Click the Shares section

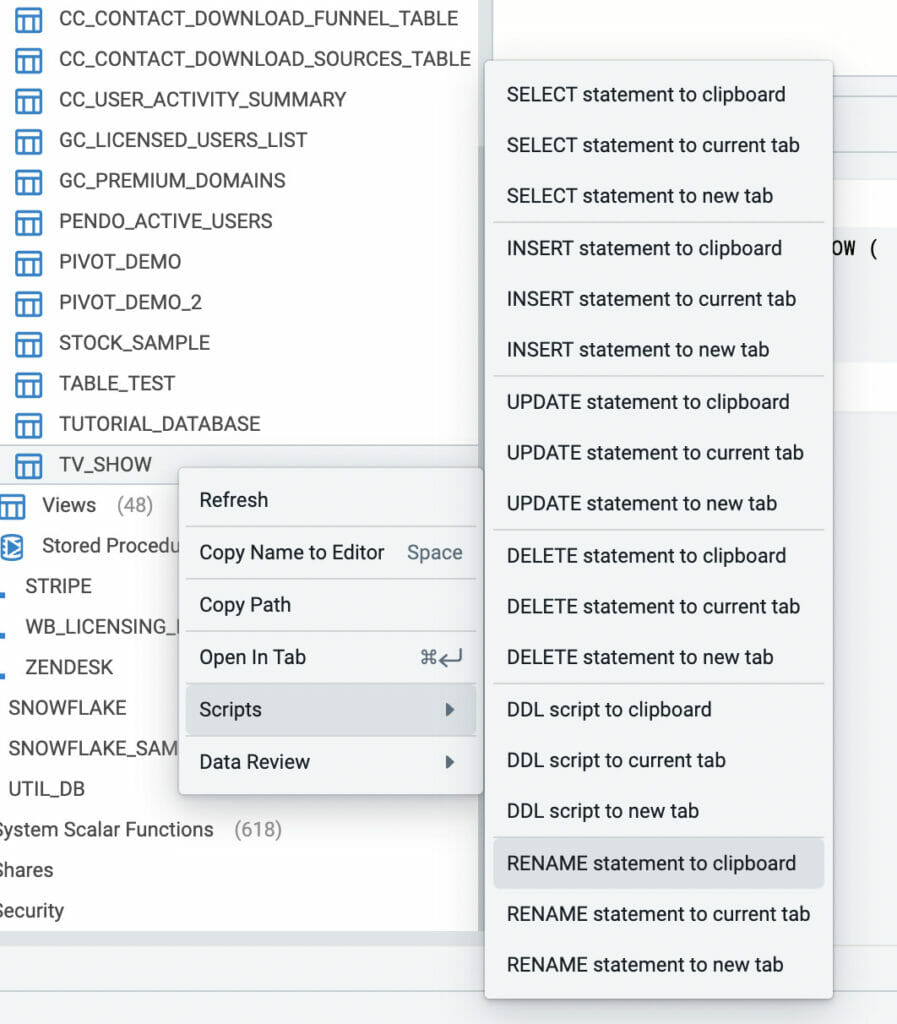pyautogui.click(x=27, y=870)
